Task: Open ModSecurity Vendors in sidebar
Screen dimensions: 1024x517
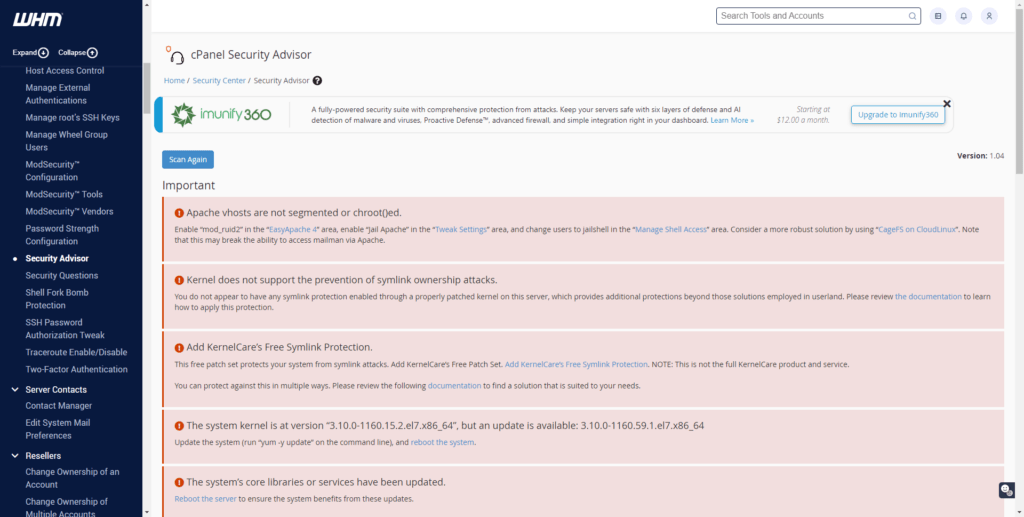Action: click(69, 212)
